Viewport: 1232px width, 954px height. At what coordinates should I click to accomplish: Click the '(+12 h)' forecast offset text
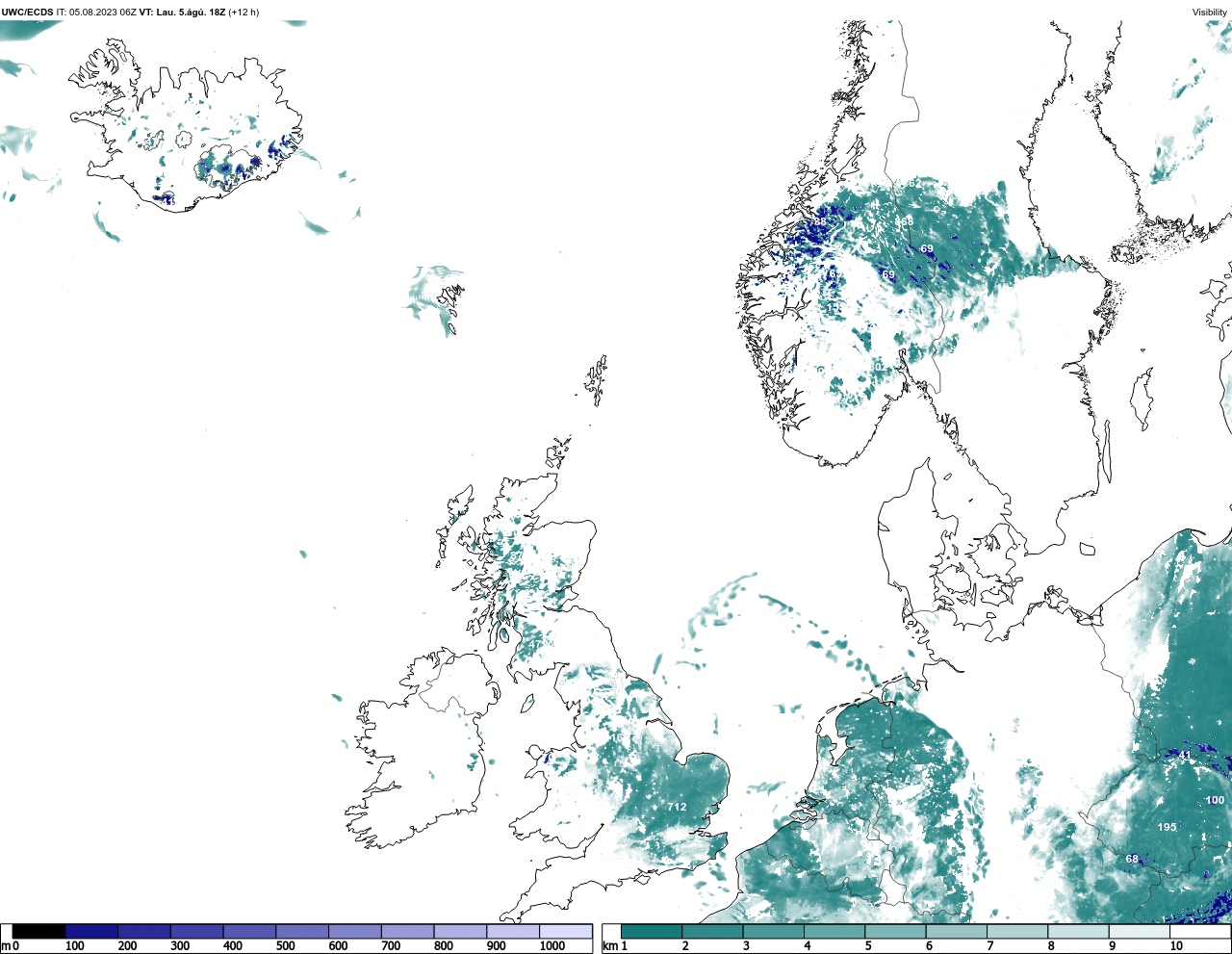pyautogui.click(x=244, y=13)
